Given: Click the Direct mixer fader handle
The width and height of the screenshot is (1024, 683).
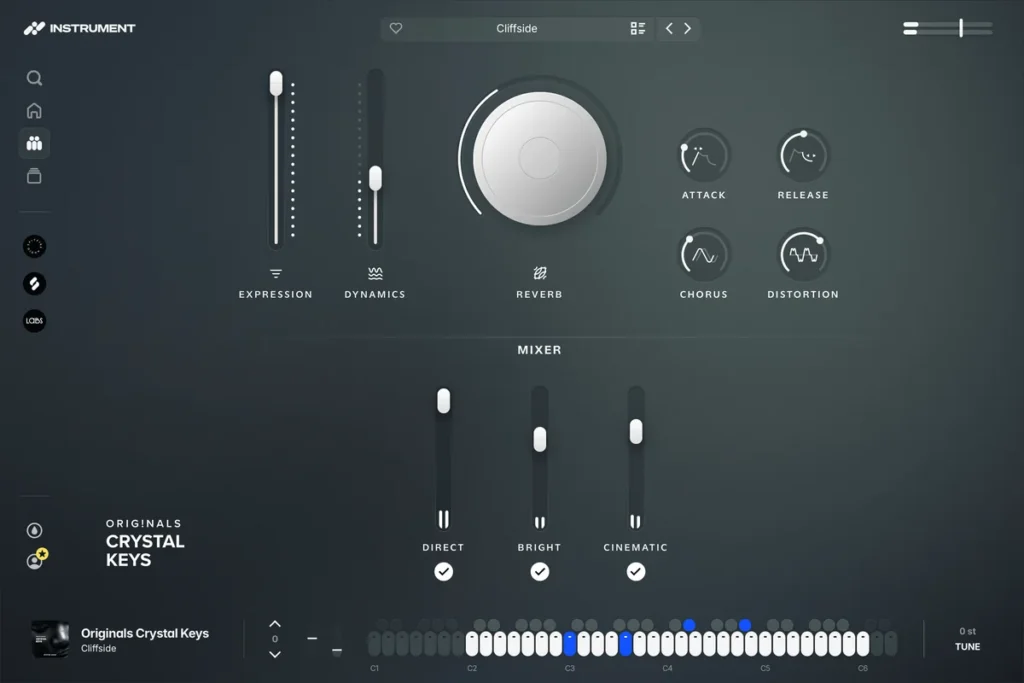Looking at the screenshot, I should [443, 400].
